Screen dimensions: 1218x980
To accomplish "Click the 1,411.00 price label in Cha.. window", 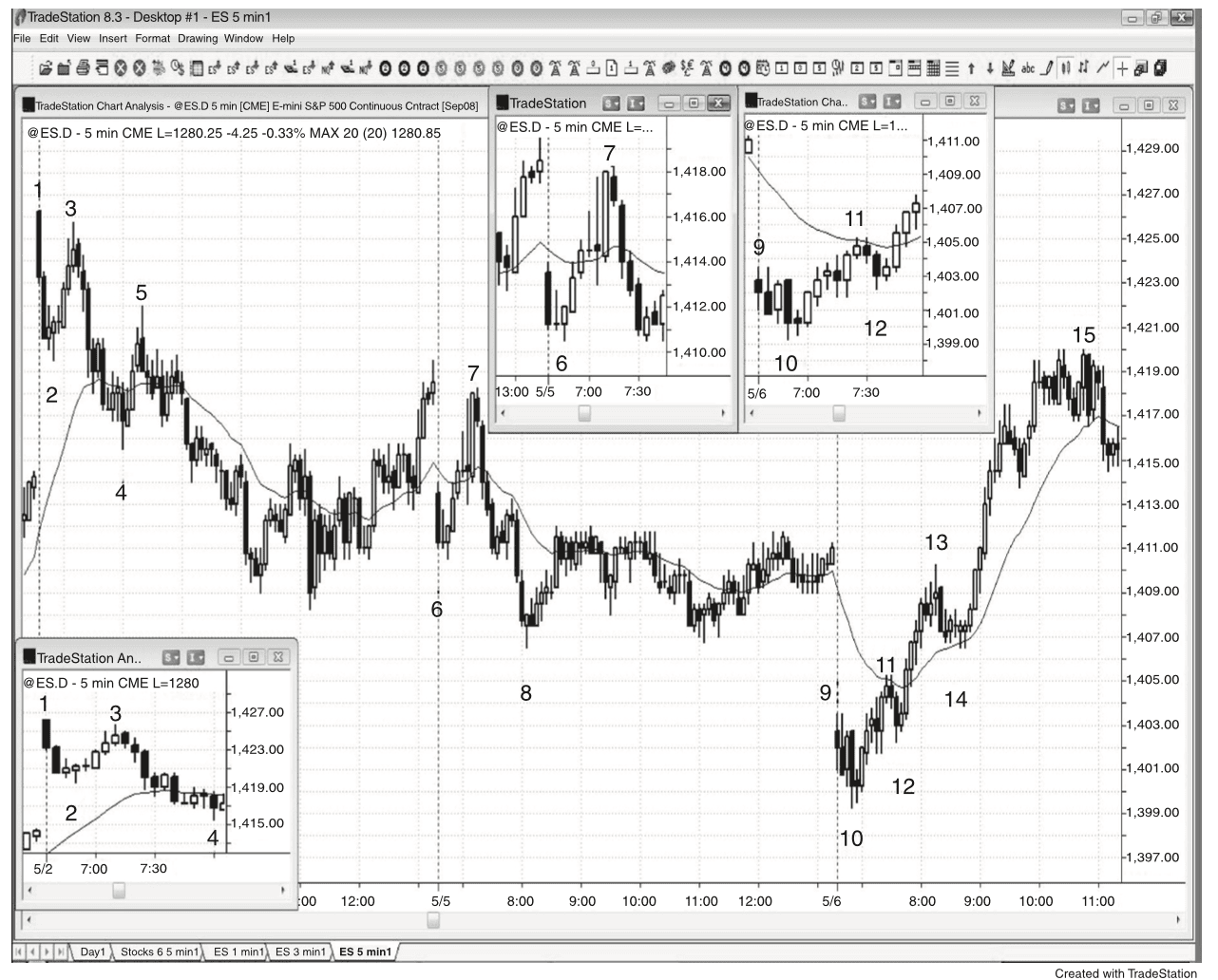I will 954,141.
